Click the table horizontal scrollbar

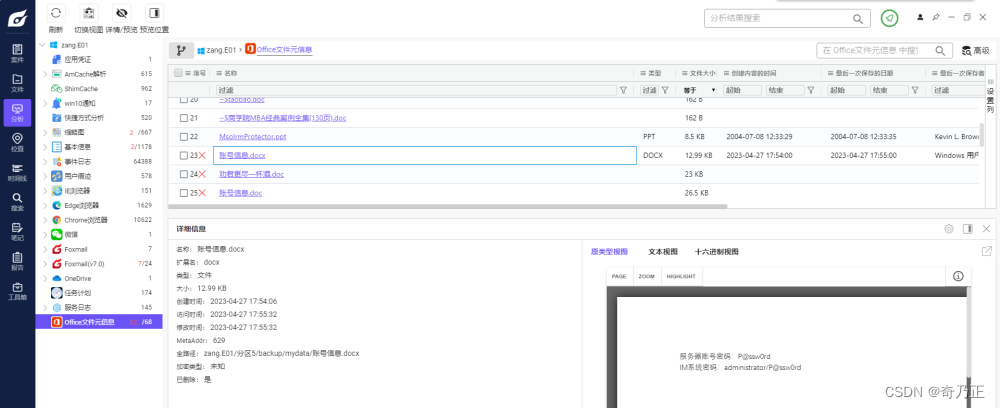(448, 207)
